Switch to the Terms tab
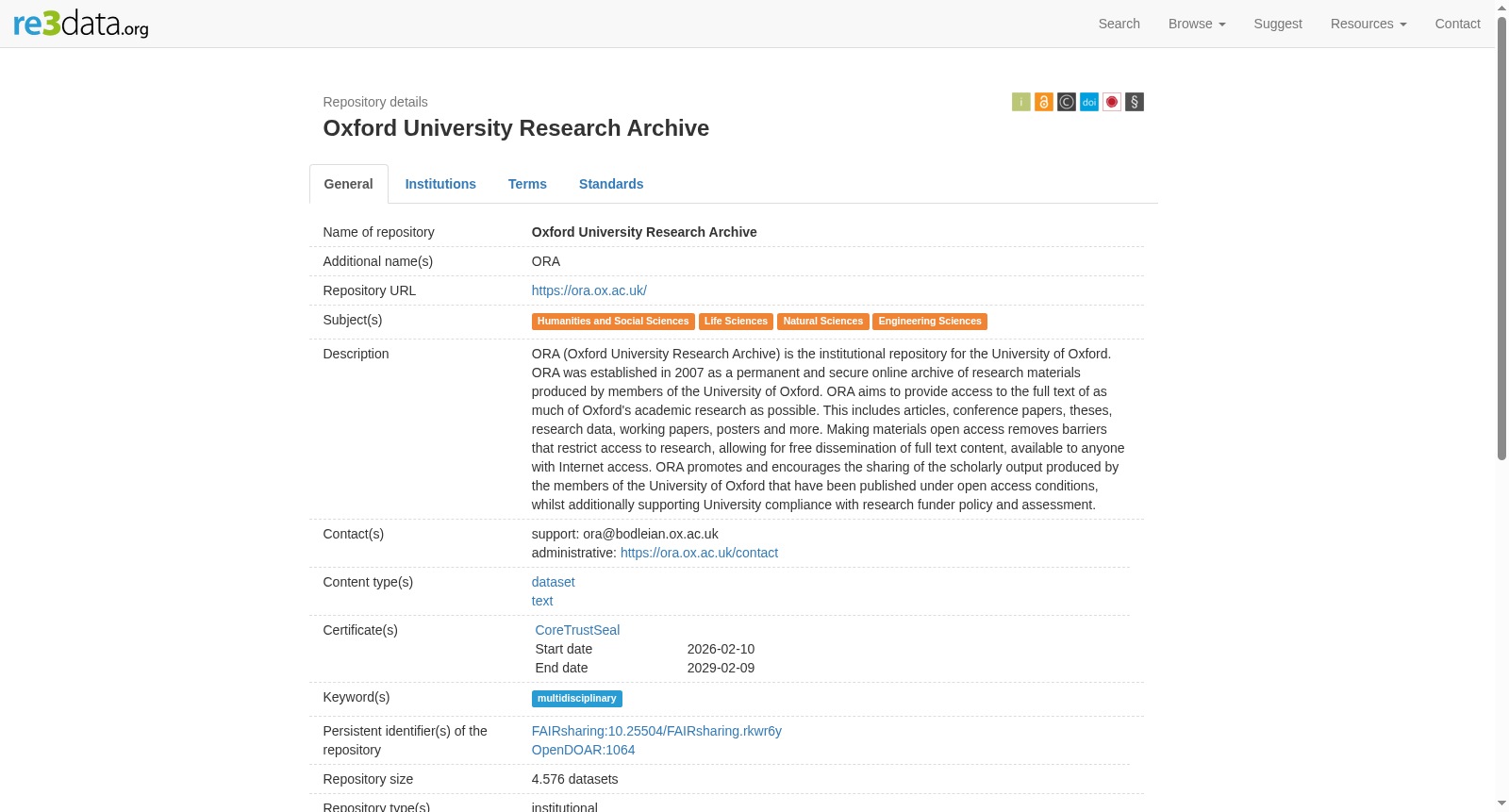Image resolution: width=1509 pixels, height=812 pixels. [527, 184]
